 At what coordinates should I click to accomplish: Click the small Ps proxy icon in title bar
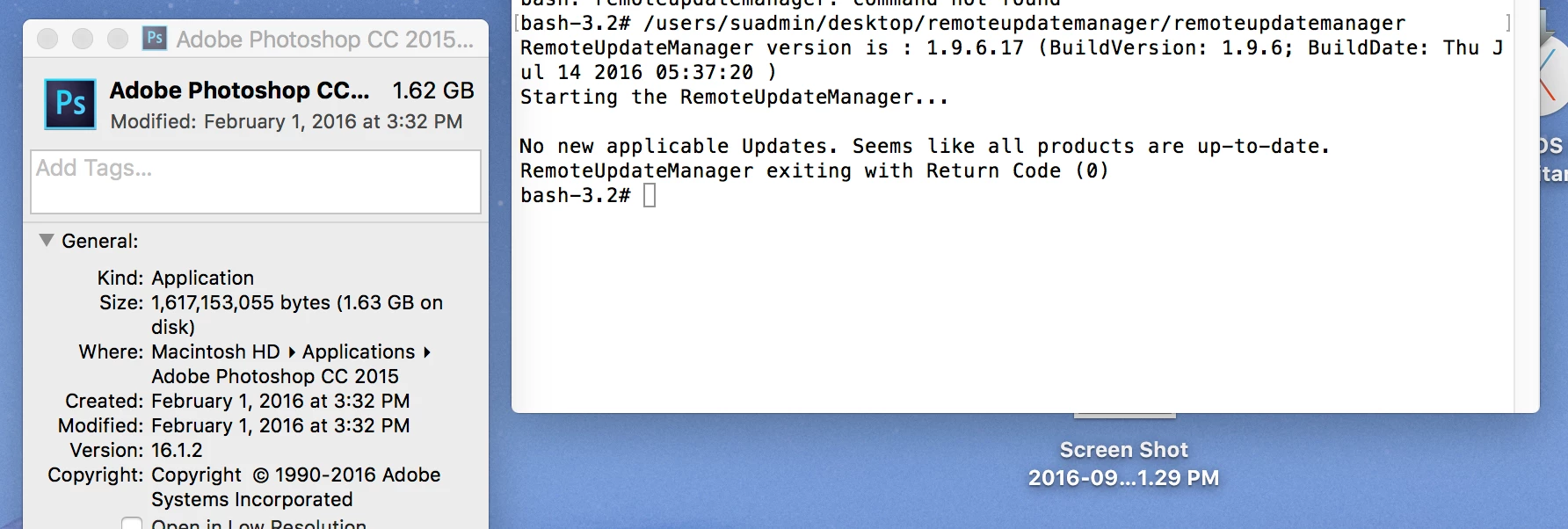tap(155, 38)
